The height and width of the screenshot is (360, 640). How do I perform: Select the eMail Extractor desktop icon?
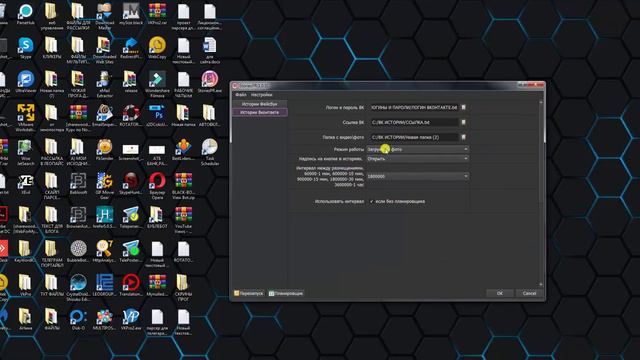point(104,84)
